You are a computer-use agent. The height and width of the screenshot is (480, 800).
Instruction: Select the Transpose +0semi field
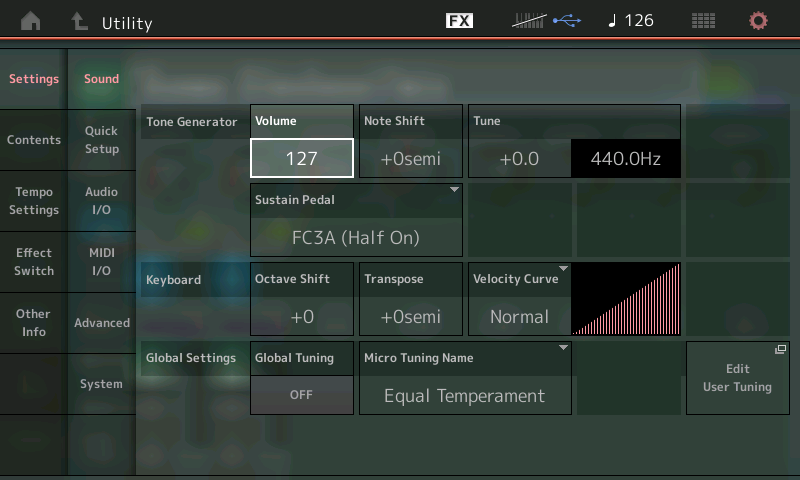[x=411, y=317]
